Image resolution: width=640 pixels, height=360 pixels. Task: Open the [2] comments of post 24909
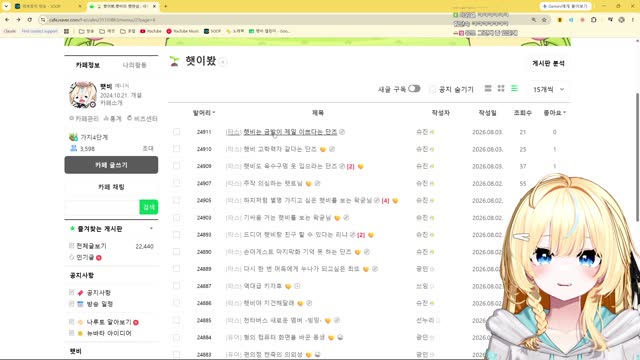[x=350, y=166]
